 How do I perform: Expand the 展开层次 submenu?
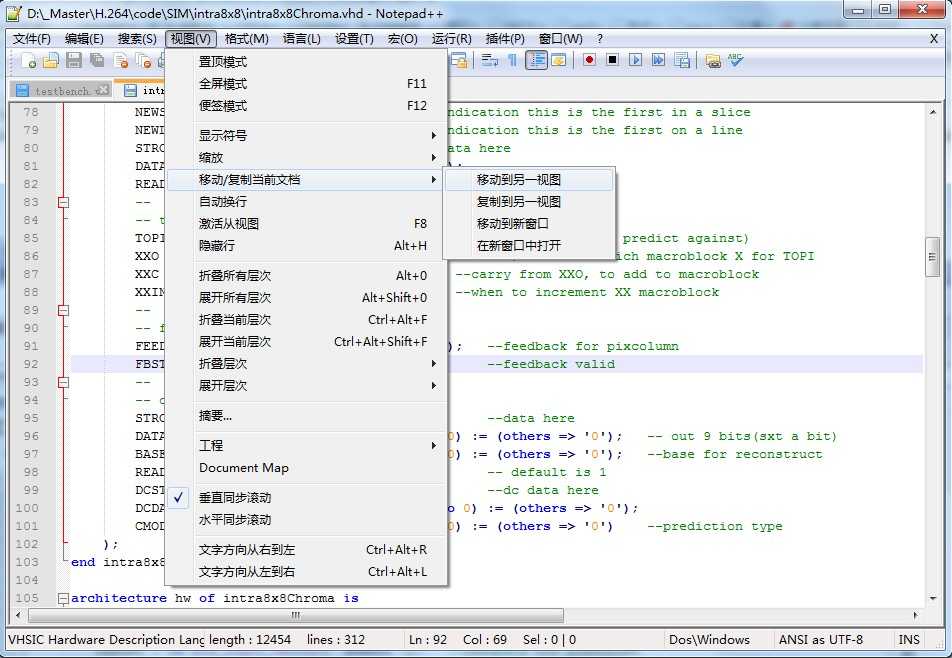[x=307, y=385]
